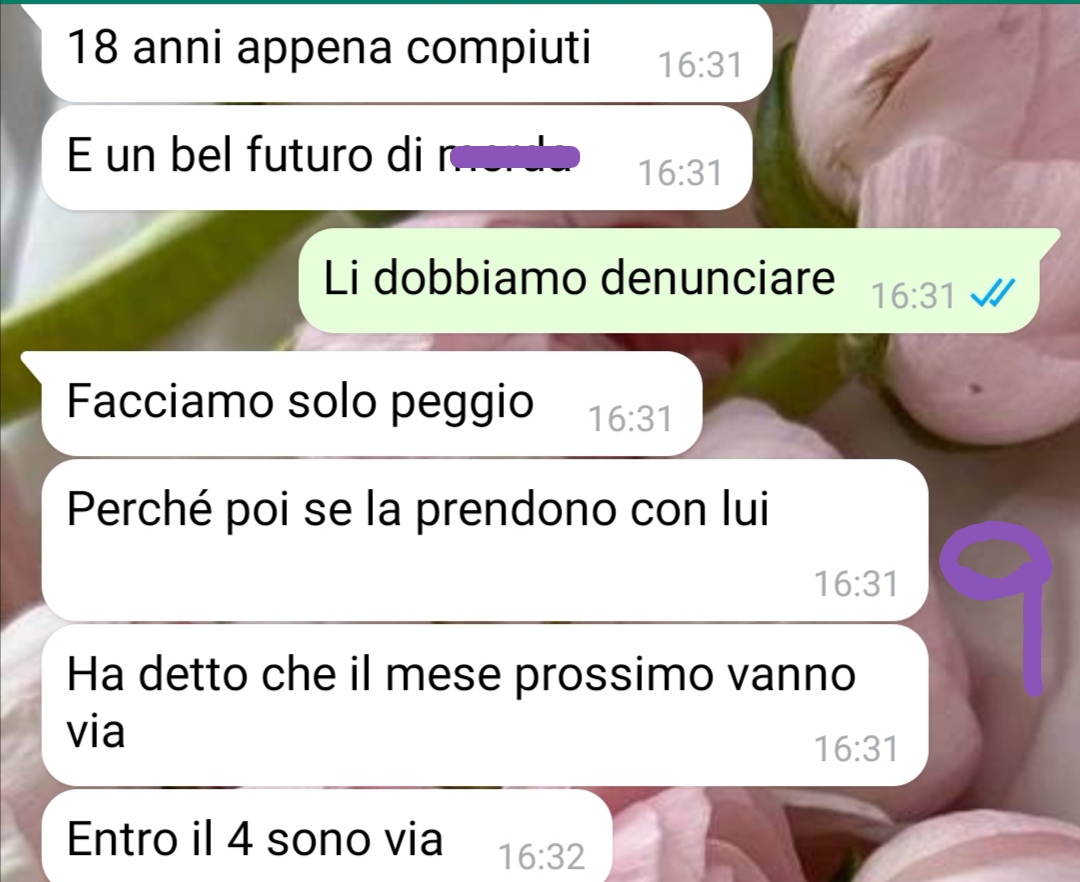Tap the 16:31 timestamp on sent message
The image size is (1080, 882).
(x=913, y=296)
